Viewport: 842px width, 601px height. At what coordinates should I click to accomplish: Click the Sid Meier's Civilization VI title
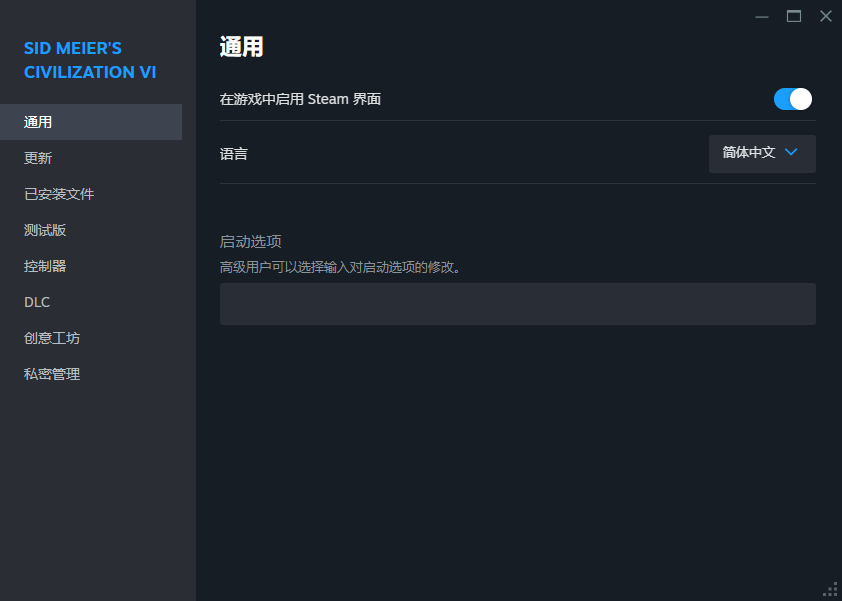click(x=90, y=60)
